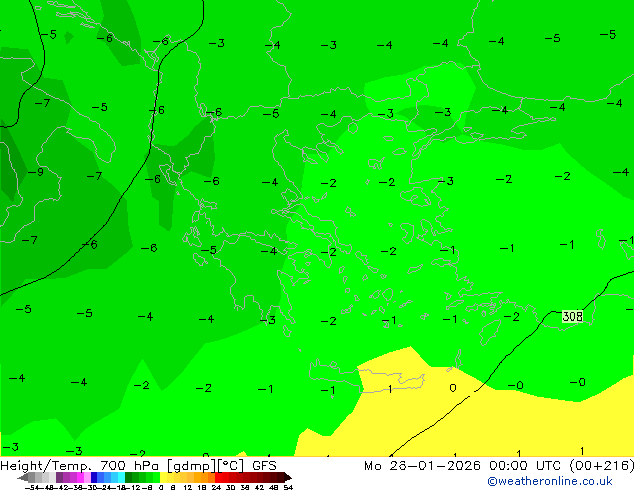The image size is (634, 490).
Task: Click the -9 temperature value over Italy
Action: (x=36, y=172)
